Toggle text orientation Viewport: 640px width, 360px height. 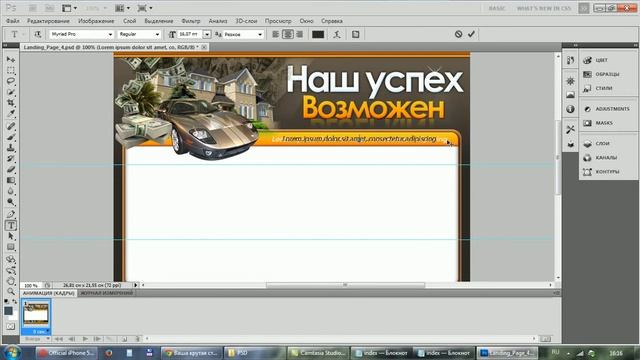click(x=38, y=35)
